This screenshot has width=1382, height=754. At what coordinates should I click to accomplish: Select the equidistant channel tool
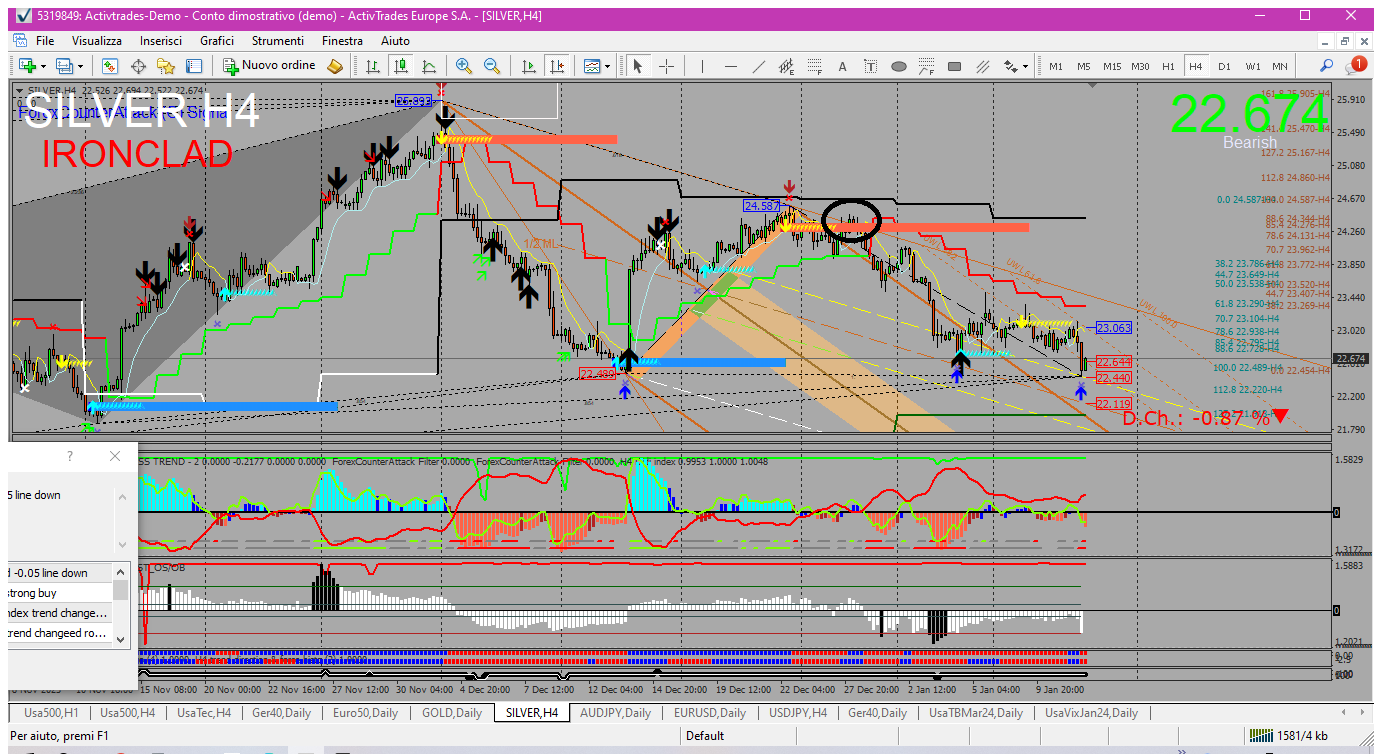787,66
